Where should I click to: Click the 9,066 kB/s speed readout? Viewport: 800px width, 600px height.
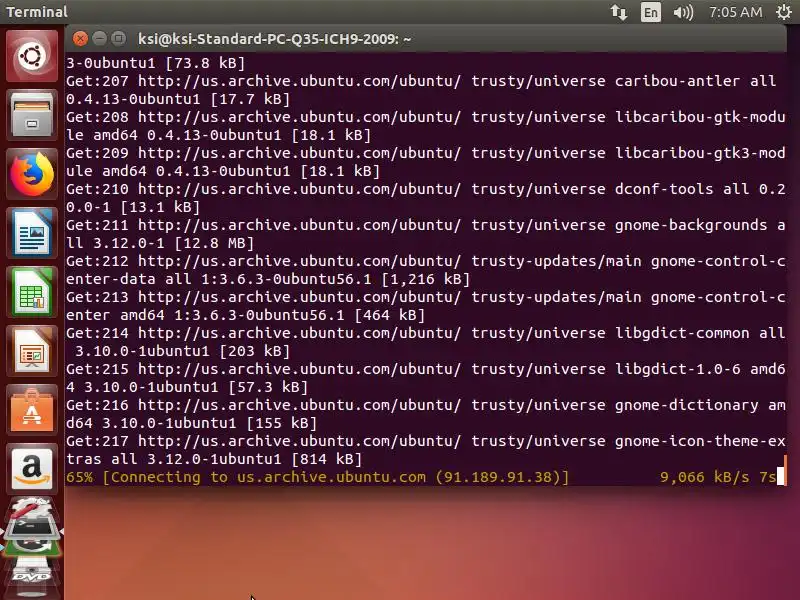point(705,477)
